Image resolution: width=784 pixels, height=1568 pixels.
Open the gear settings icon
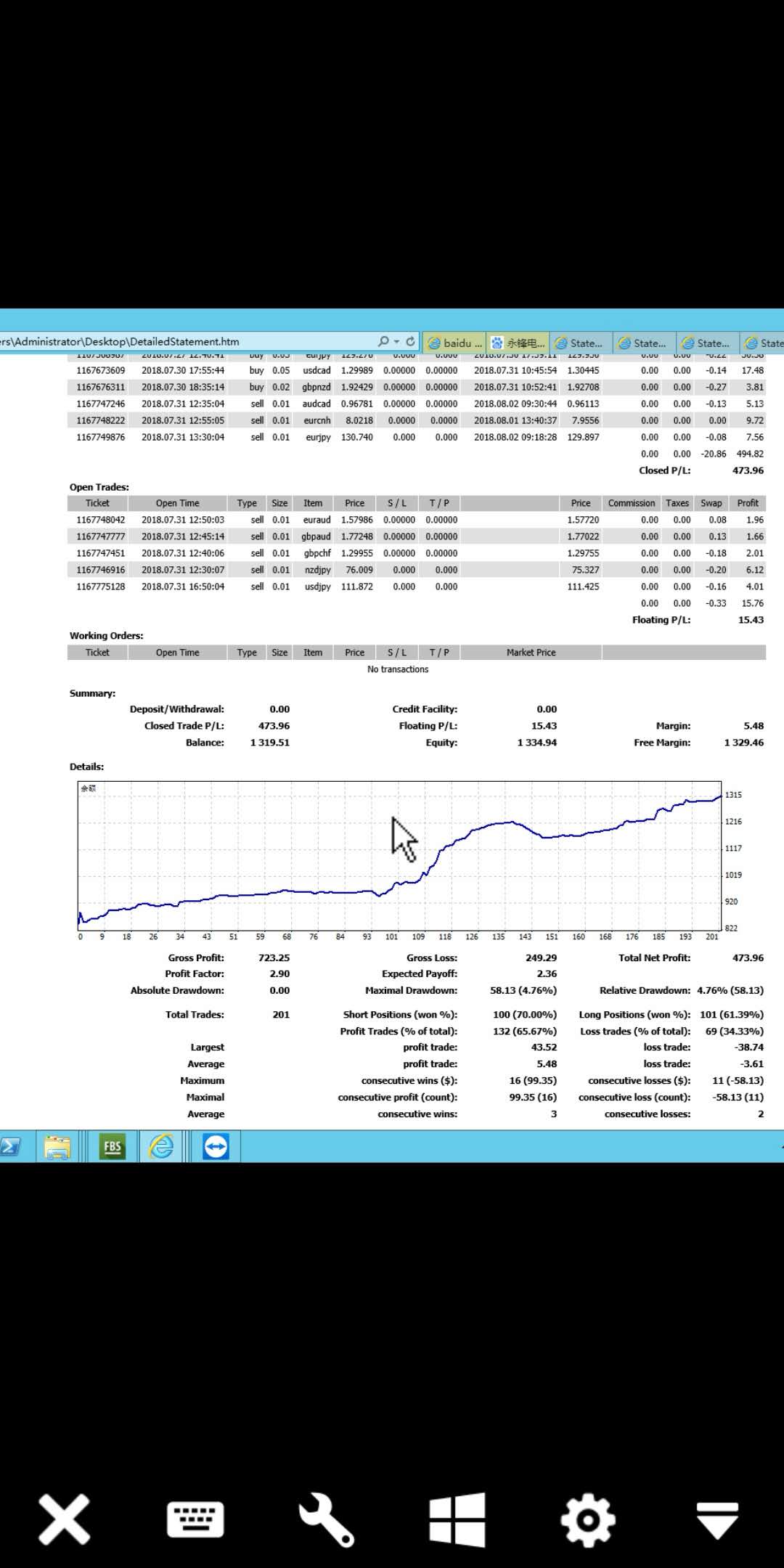click(588, 1519)
